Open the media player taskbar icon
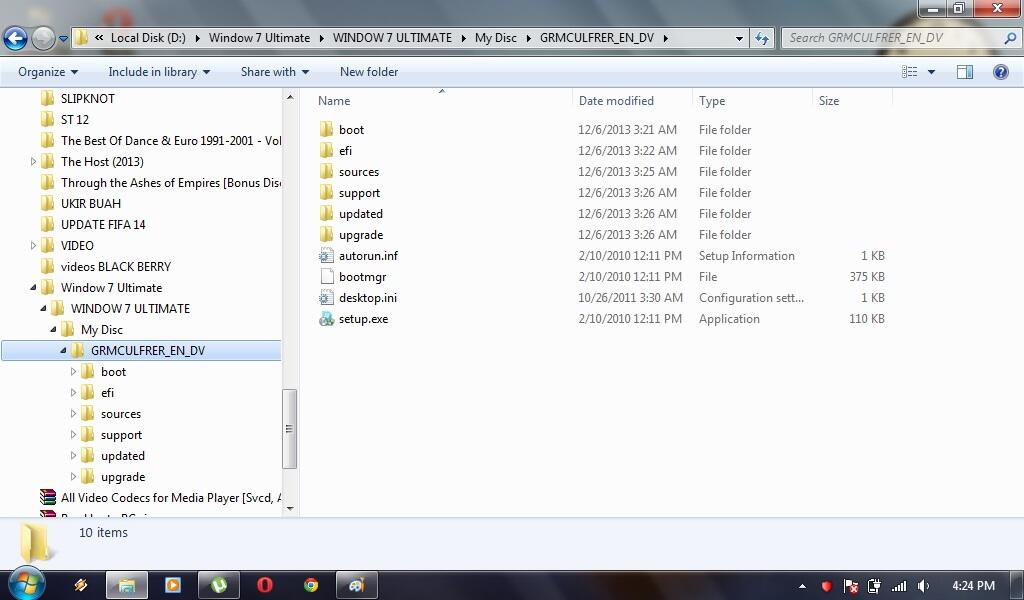This screenshot has width=1024, height=600. coord(173,585)
